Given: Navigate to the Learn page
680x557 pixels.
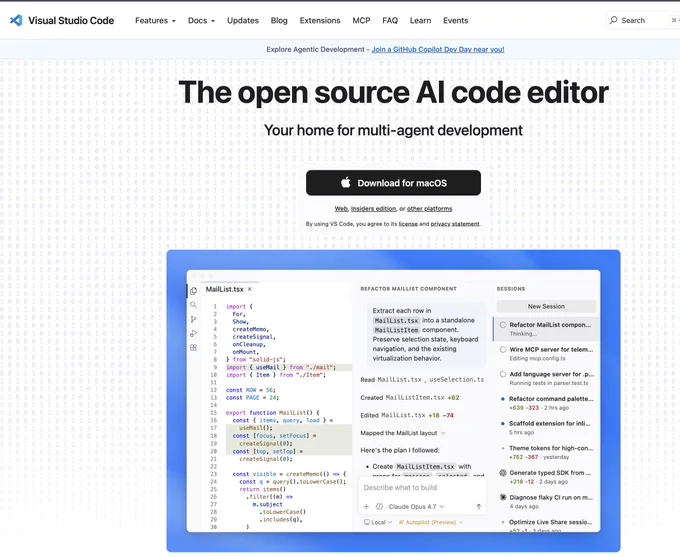Looking at the screenshot, I should [420, 20].
